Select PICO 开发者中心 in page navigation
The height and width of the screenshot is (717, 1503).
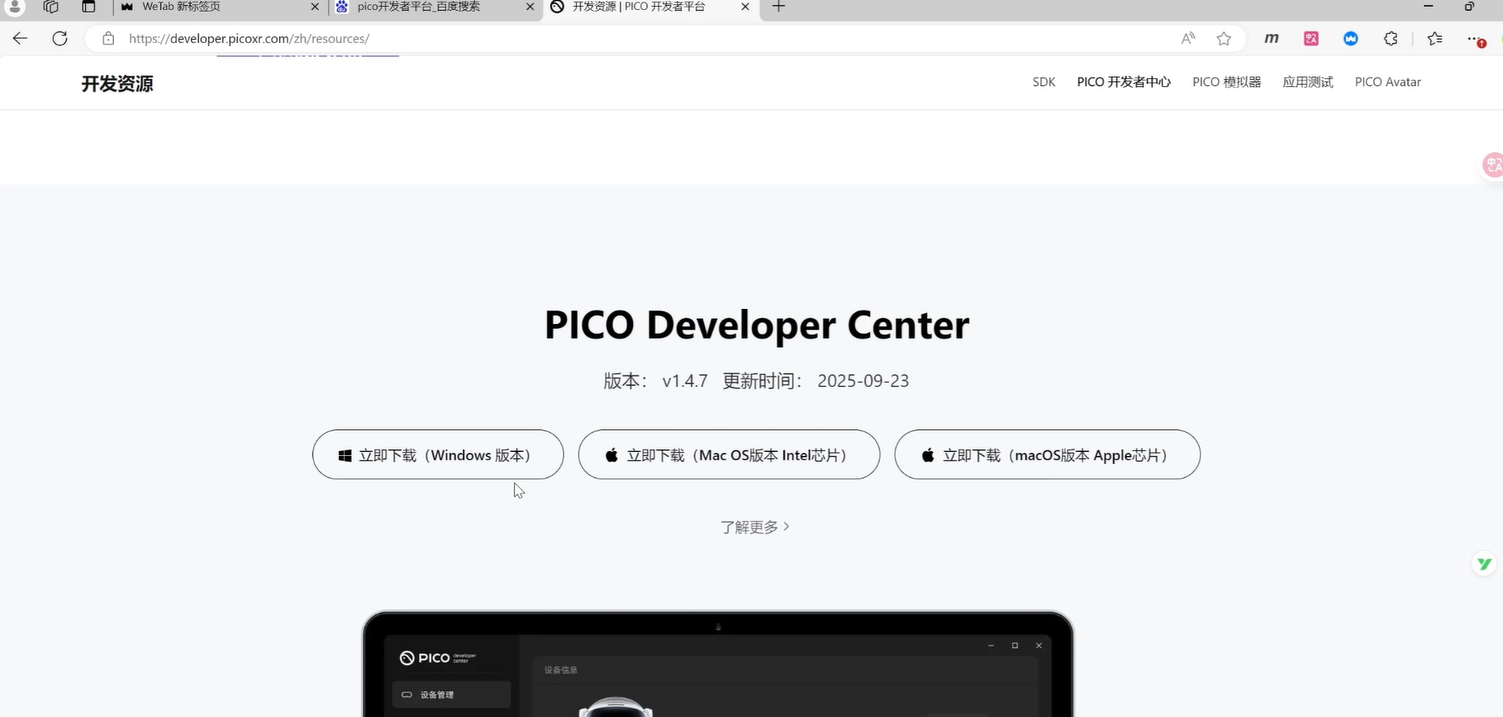pyautogui.click(x=1124, y=82)
